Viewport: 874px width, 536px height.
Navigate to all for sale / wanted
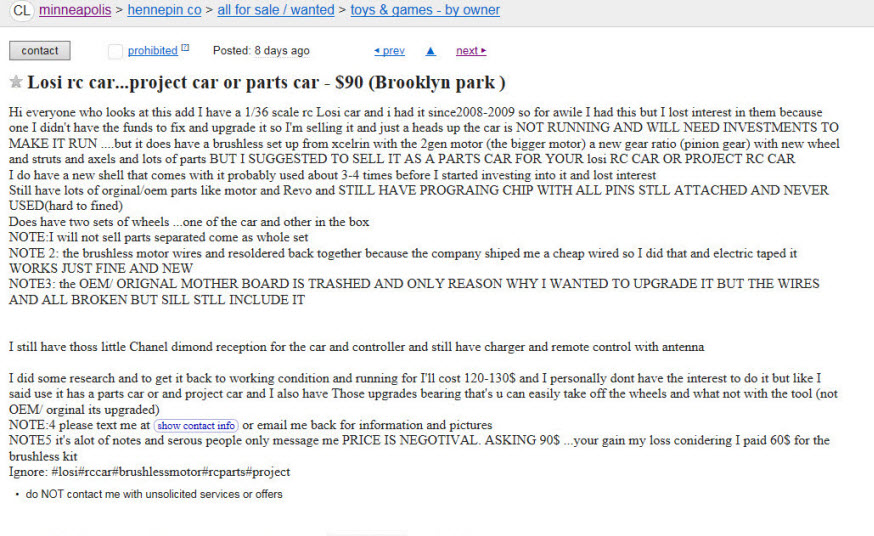point(276,10)
